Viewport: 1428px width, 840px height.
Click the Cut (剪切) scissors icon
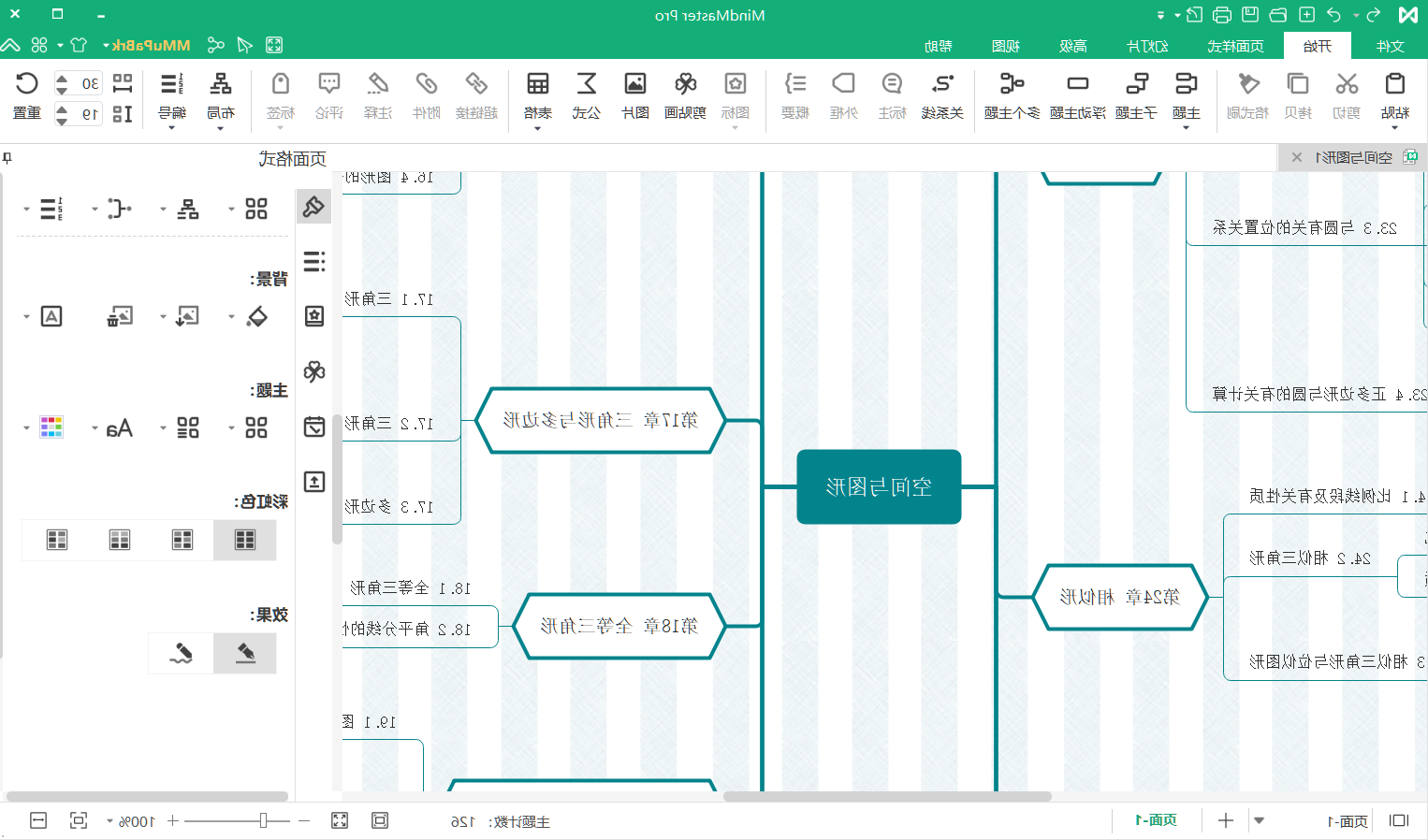[1347, 84]
